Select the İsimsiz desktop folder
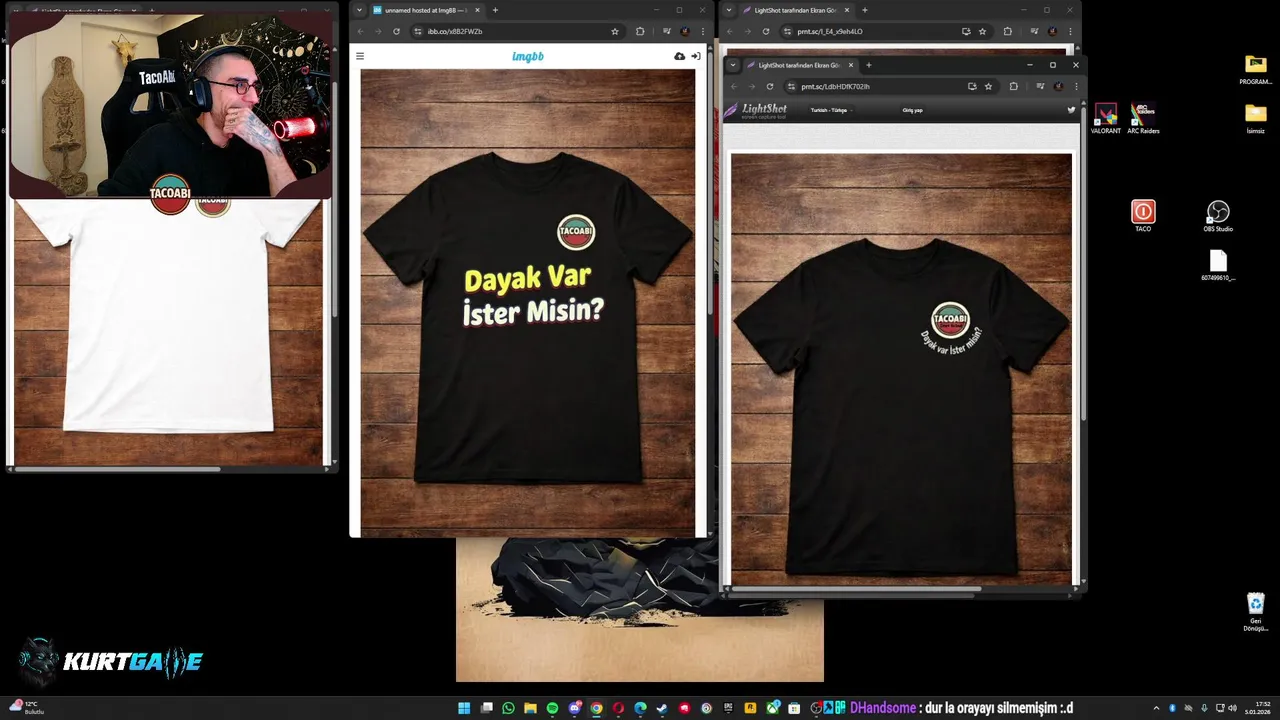Screen dimensions: 1280x720 1256,118
